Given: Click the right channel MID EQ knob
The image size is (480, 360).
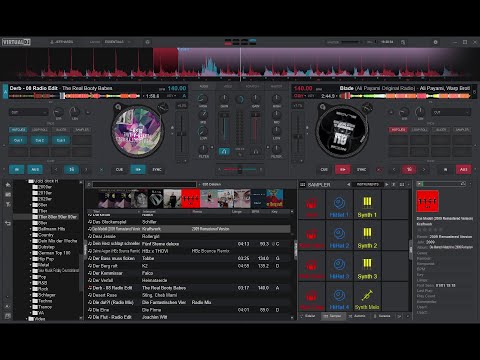Looking at the screenshot, I should tap(276, 114).
